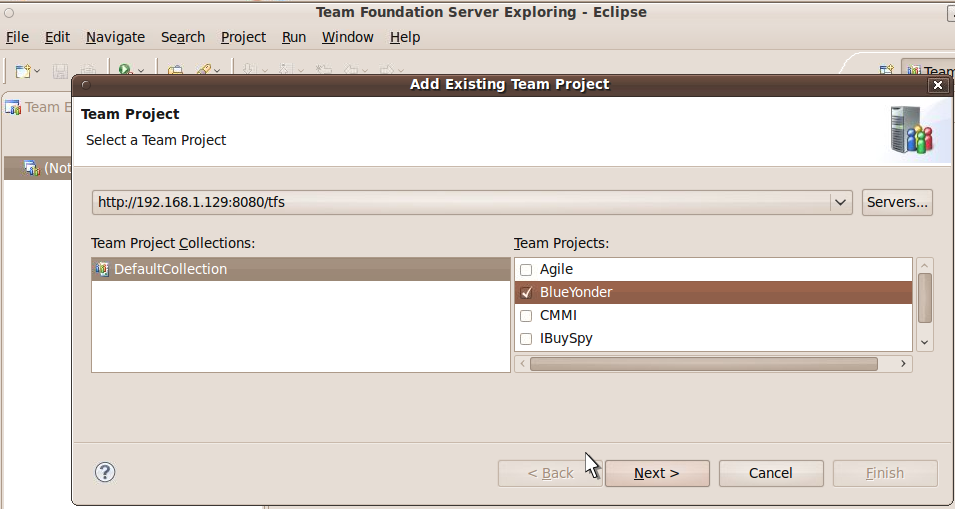The width and height of the screenshot is (956, 509).
Task: Check the IBuySpy project checkbox
Action: tap(526, 339)
